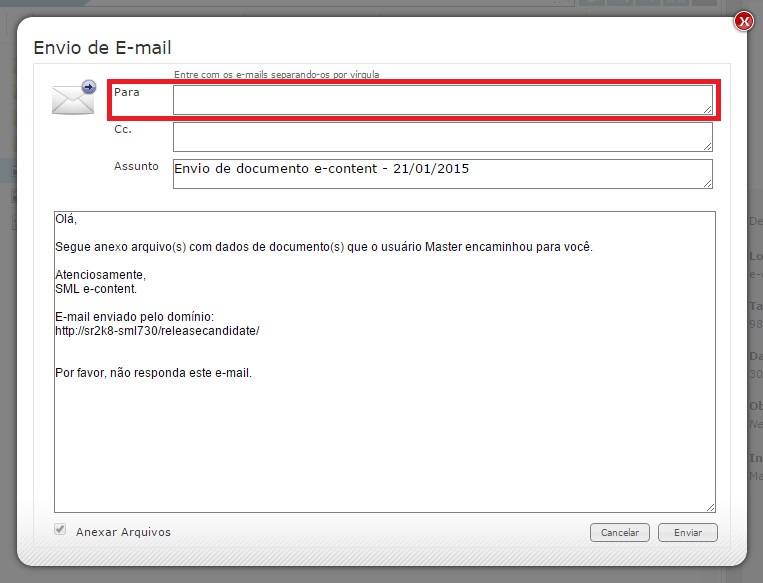Toggle the Anexar Arquivos checkbox
Screen dimensions: 763x583
[60, 530]
